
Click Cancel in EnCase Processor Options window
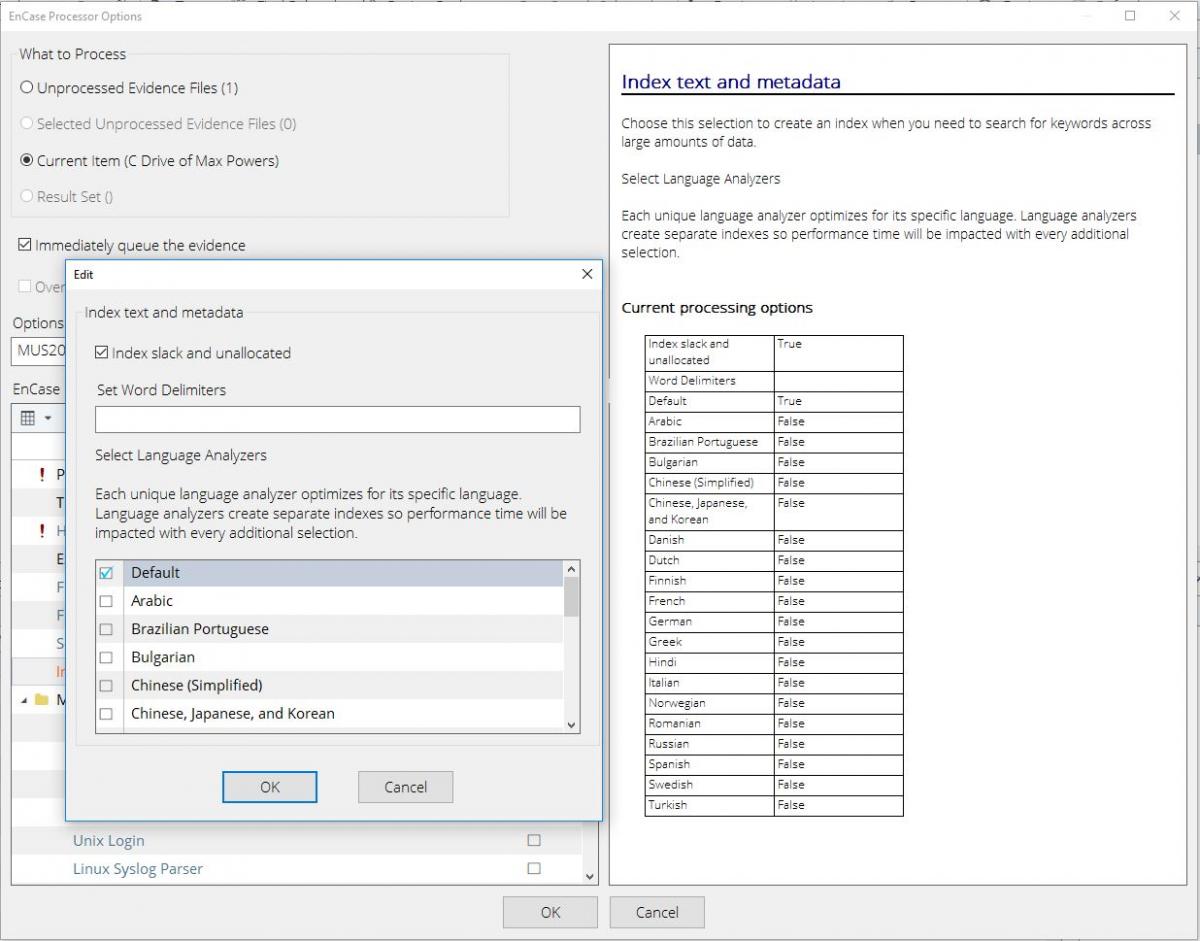point(657,912)
